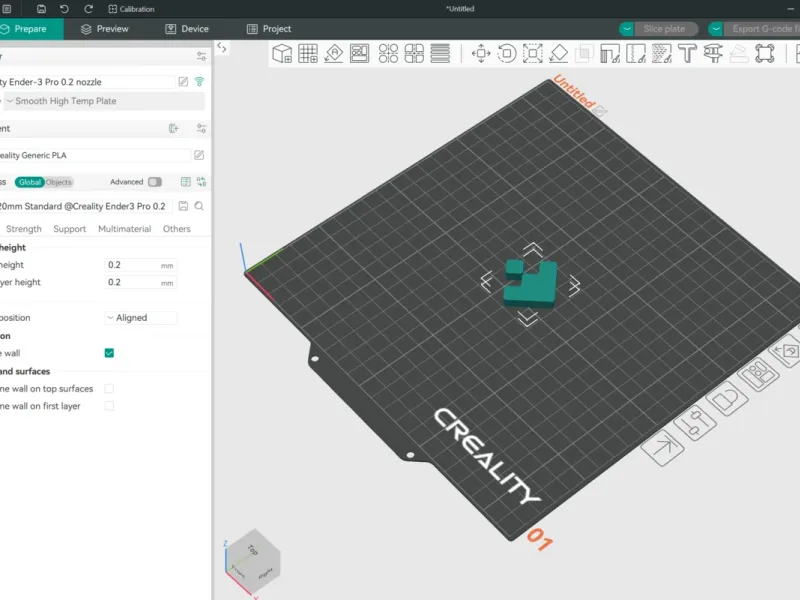Open the Strength settings tab

point(23,229)
